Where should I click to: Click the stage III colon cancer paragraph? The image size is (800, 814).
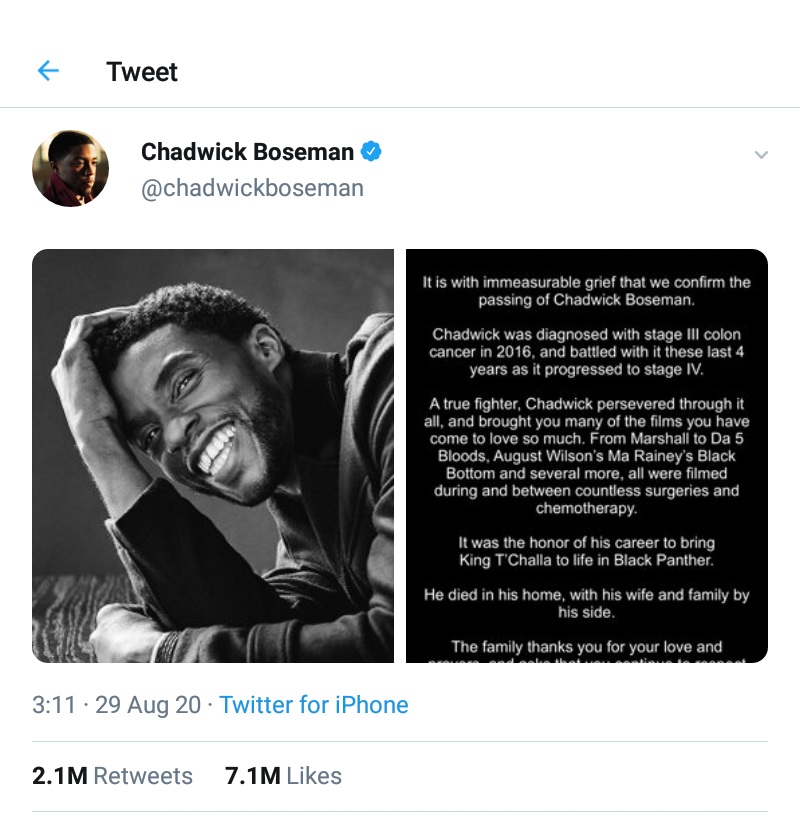tap(587, 352)
